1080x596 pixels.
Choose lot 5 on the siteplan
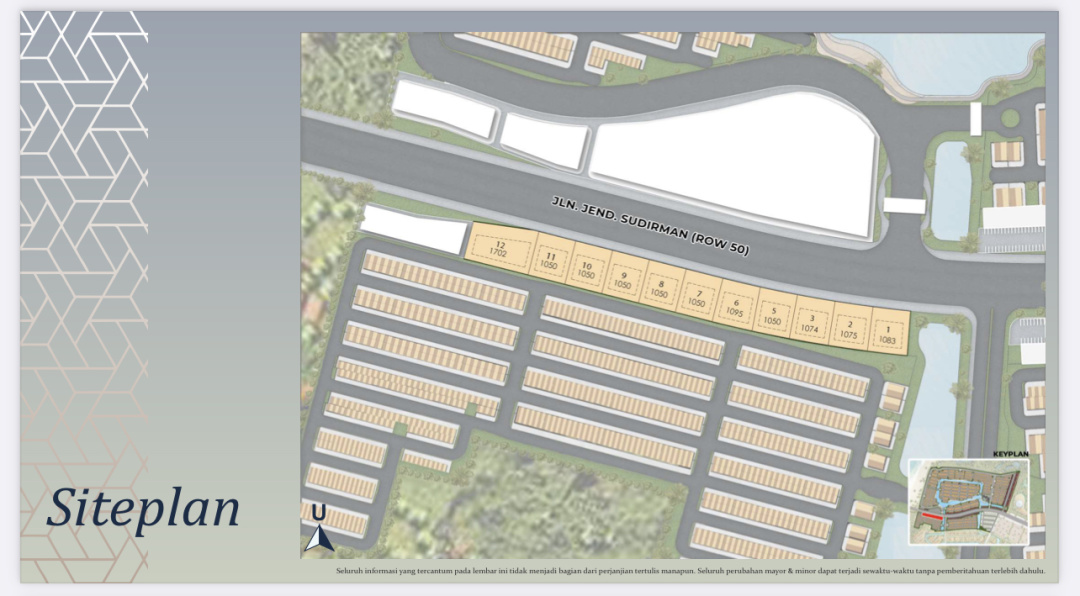click(x=771, y=317)
